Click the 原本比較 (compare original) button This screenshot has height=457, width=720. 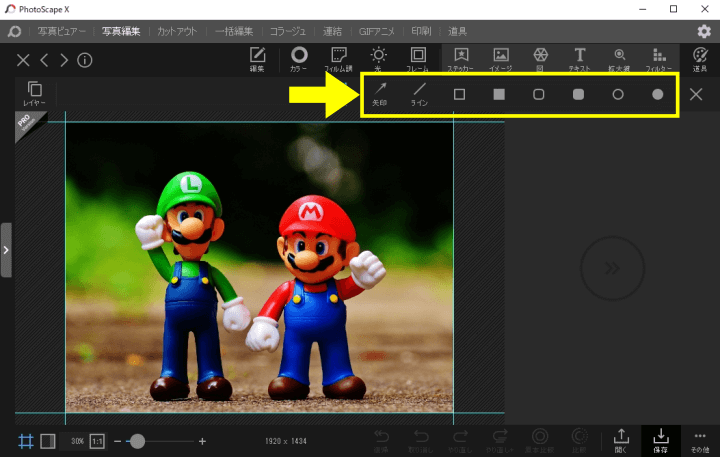click(x=540, y=441)
